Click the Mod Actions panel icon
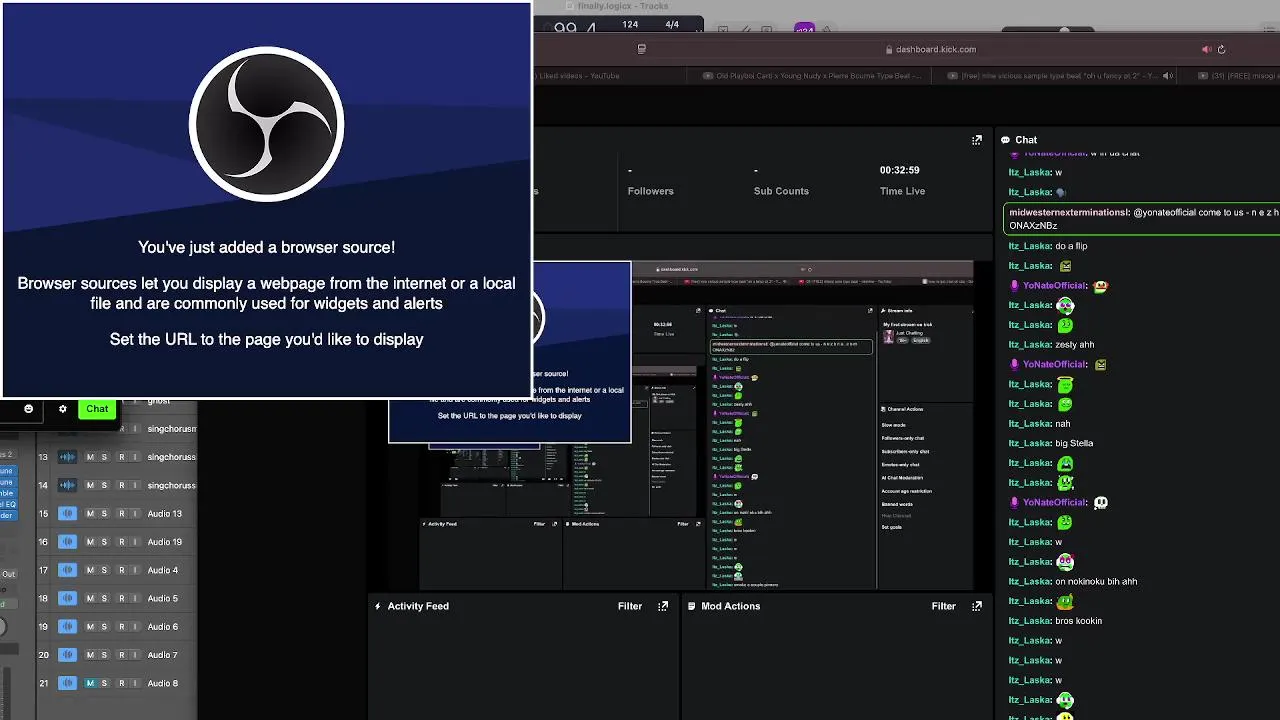This screenshot has height=720, width=1280. click(691, 606)
